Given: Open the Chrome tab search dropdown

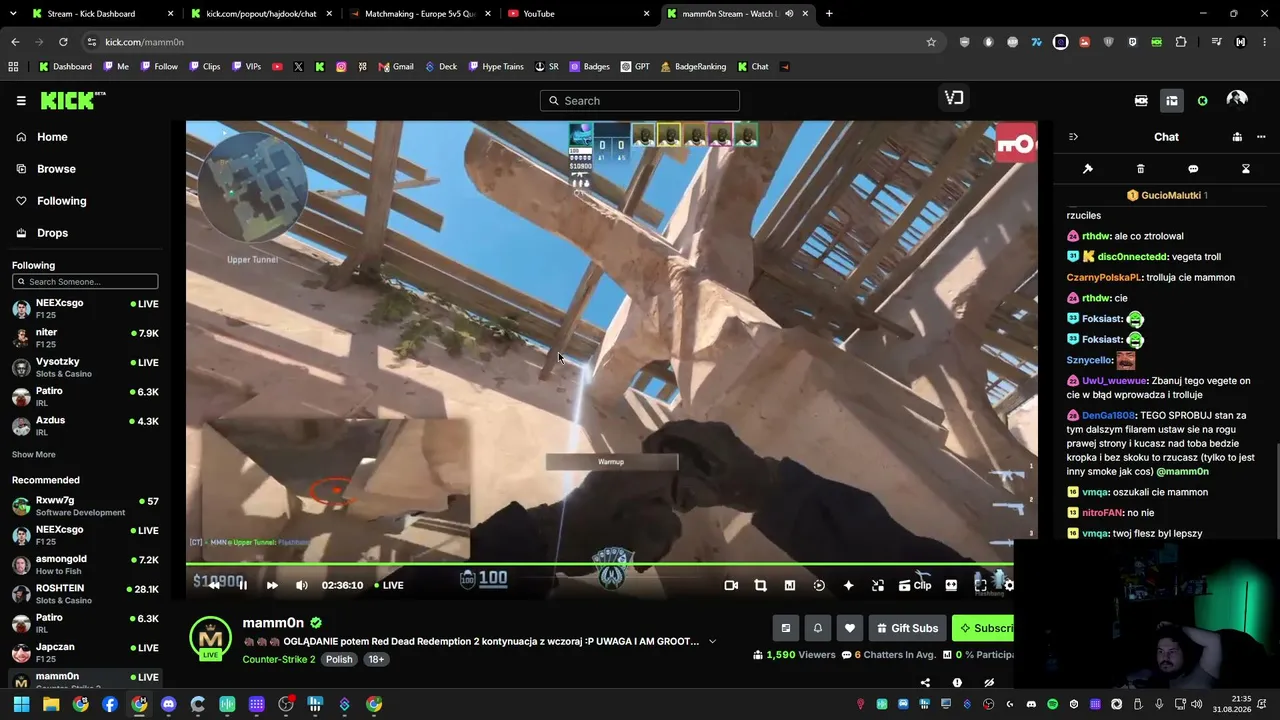Looking at the screenshot, I should coord(15,14).
